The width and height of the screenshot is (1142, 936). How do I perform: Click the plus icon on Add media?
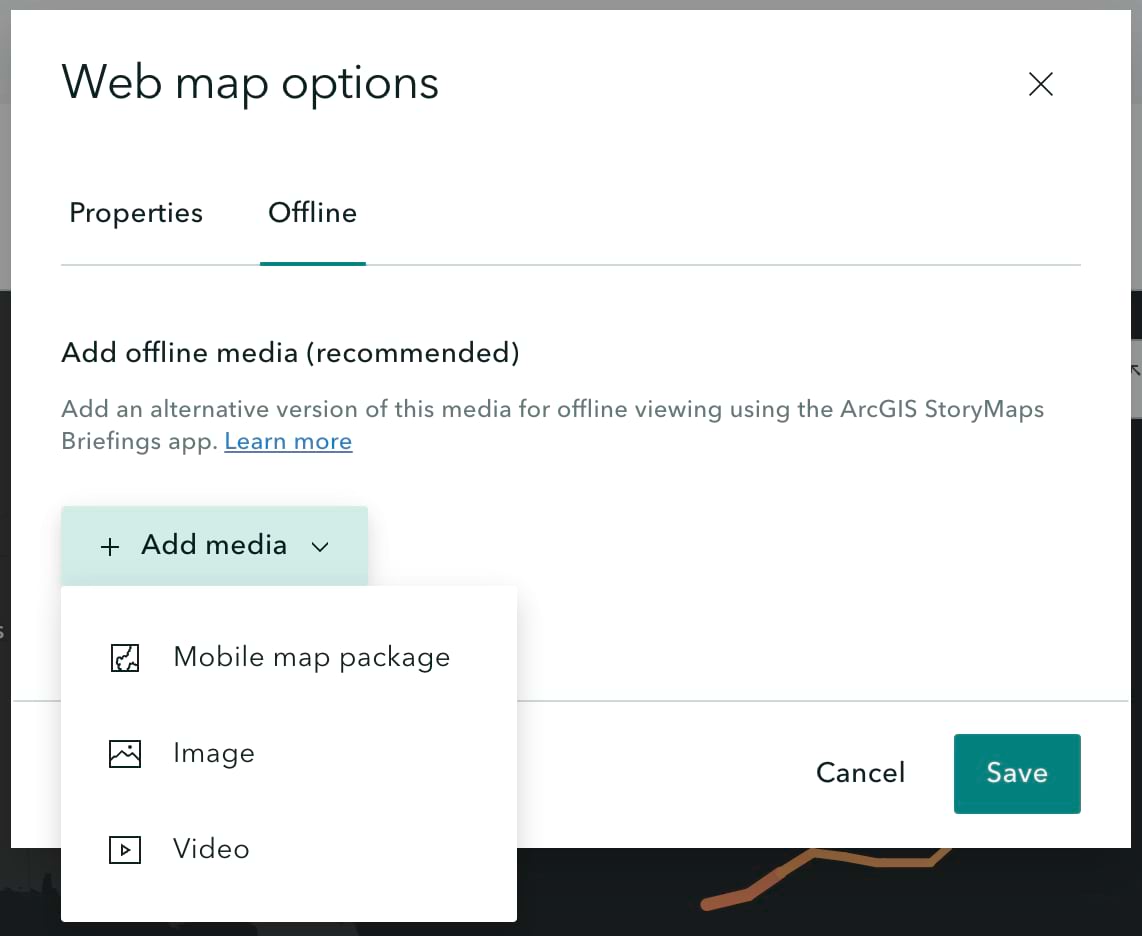pyautogui.click(x=109, y=546)
